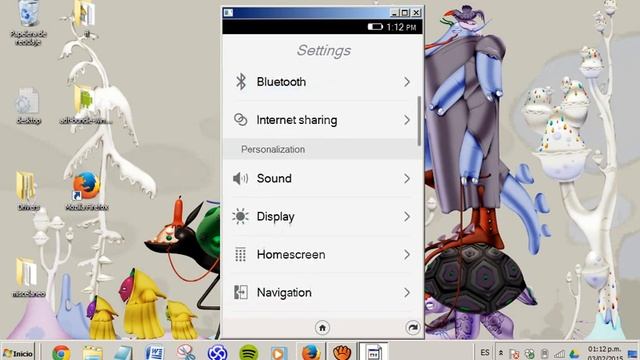Select the desktop settings file icon

coord(28,106)
